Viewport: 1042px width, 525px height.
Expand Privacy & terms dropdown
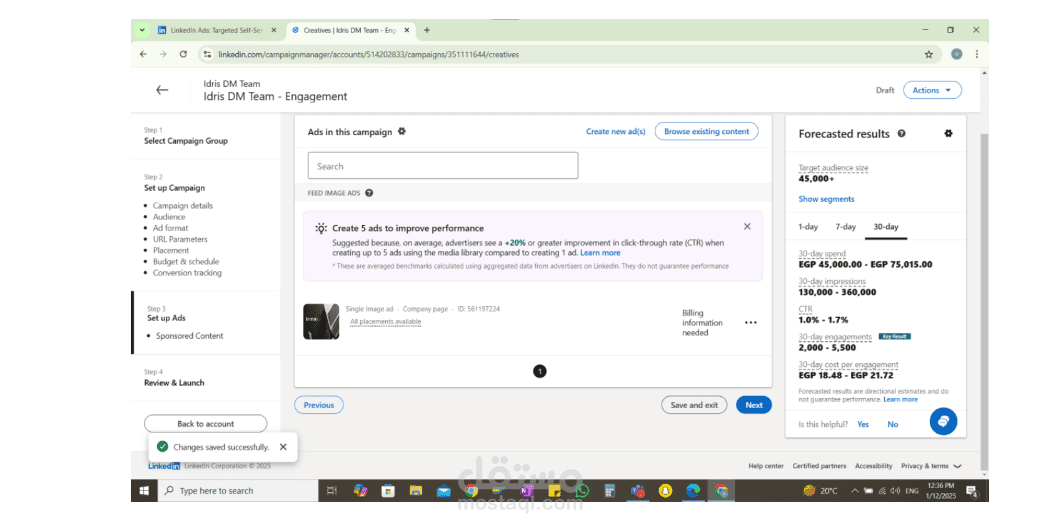tap(931, 466)
